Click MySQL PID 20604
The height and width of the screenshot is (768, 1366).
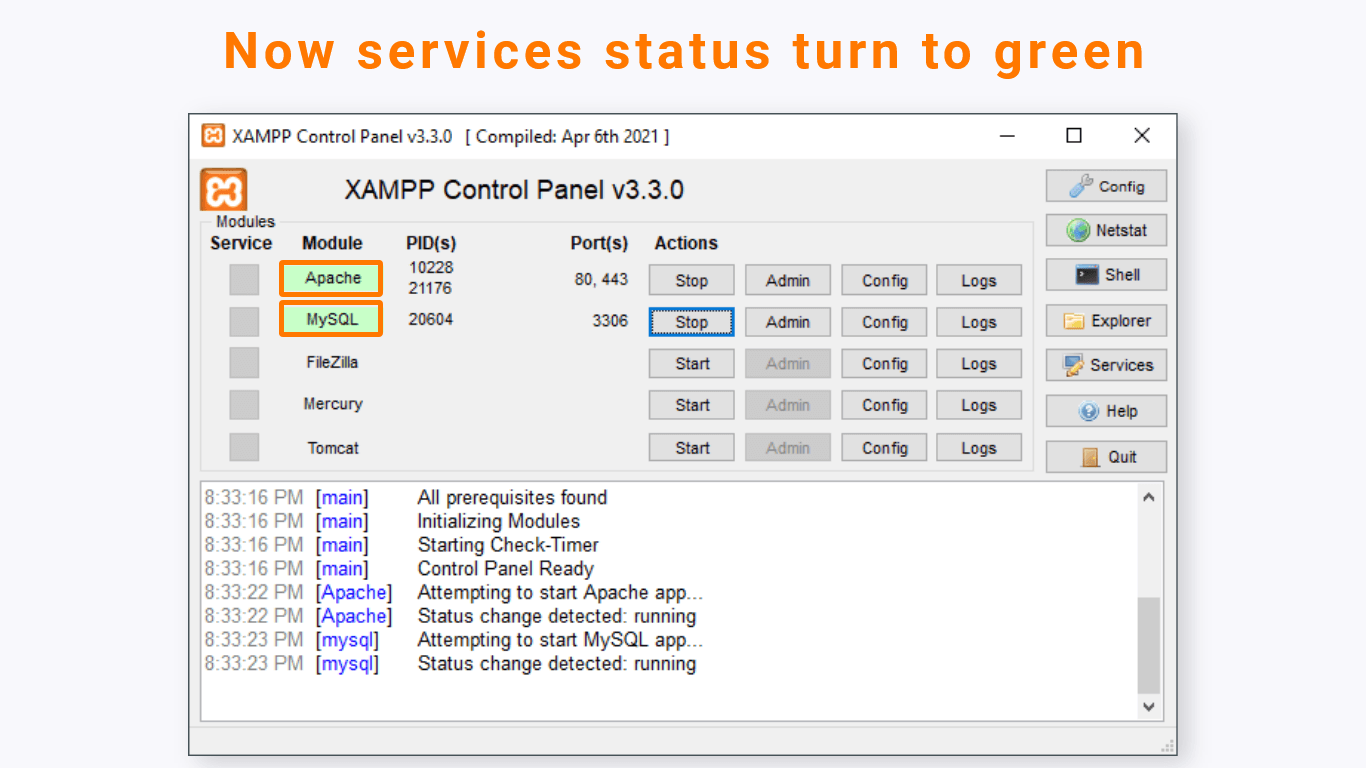[x=431, y=320]
